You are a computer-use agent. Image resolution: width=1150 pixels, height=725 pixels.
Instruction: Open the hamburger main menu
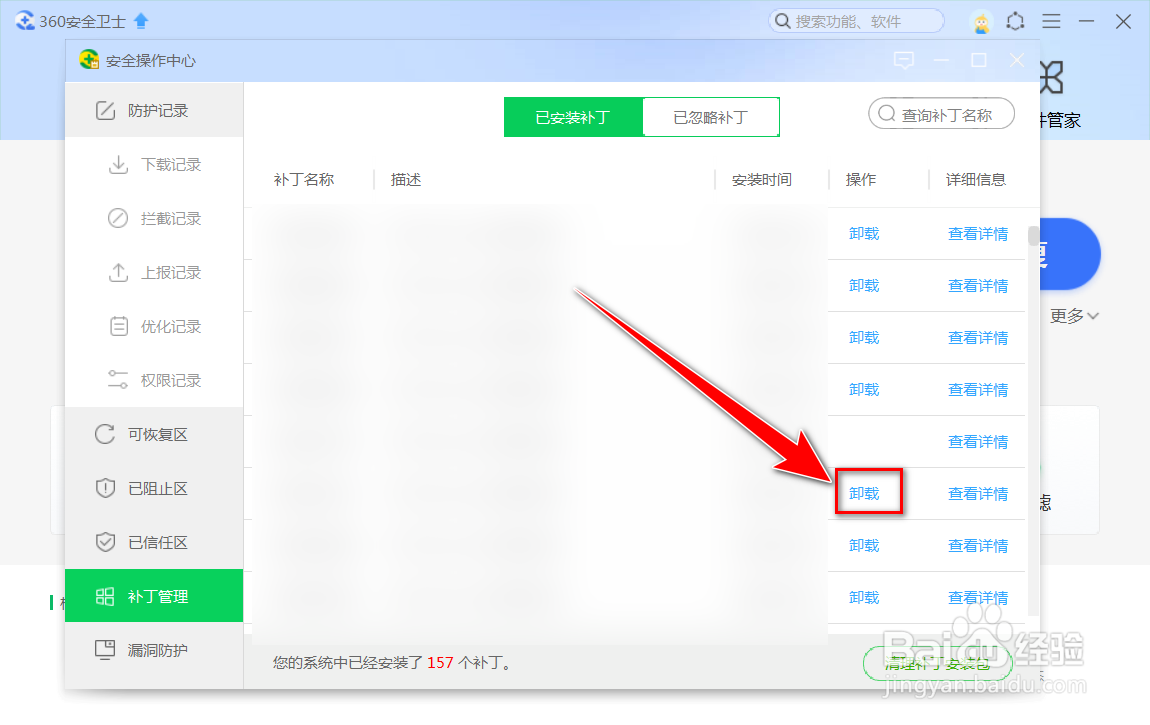click(1051, 20)
